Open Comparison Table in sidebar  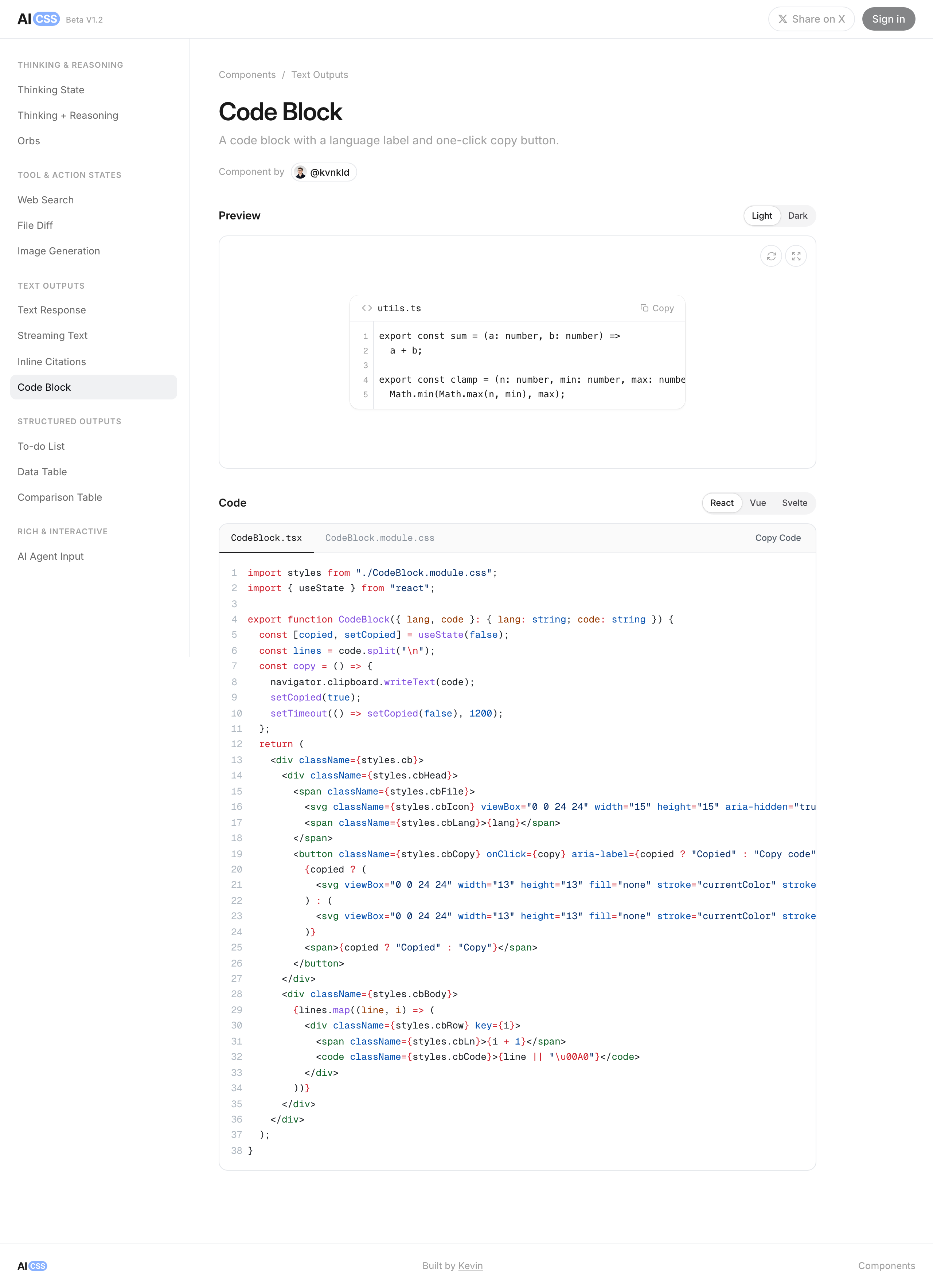(x=94, y=497)
